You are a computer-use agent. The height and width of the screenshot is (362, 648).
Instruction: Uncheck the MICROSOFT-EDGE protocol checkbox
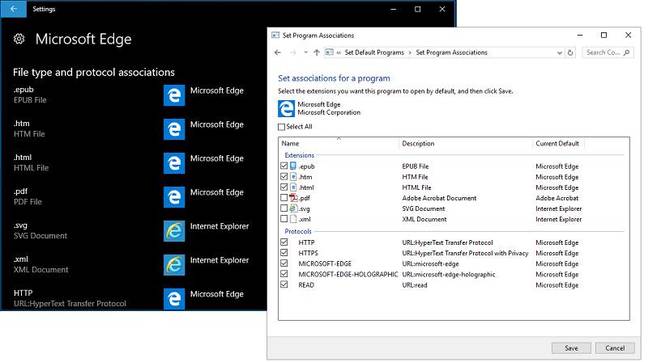pyautogui.click(x=284, y=263)
